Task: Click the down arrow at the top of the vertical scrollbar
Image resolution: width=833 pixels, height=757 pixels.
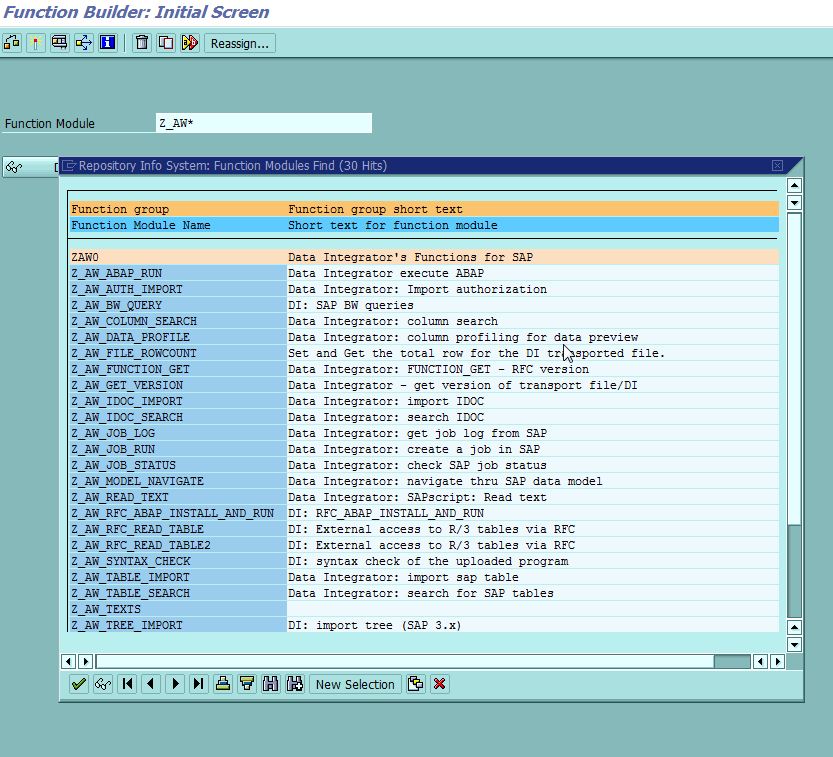Action: pos(794,202)
